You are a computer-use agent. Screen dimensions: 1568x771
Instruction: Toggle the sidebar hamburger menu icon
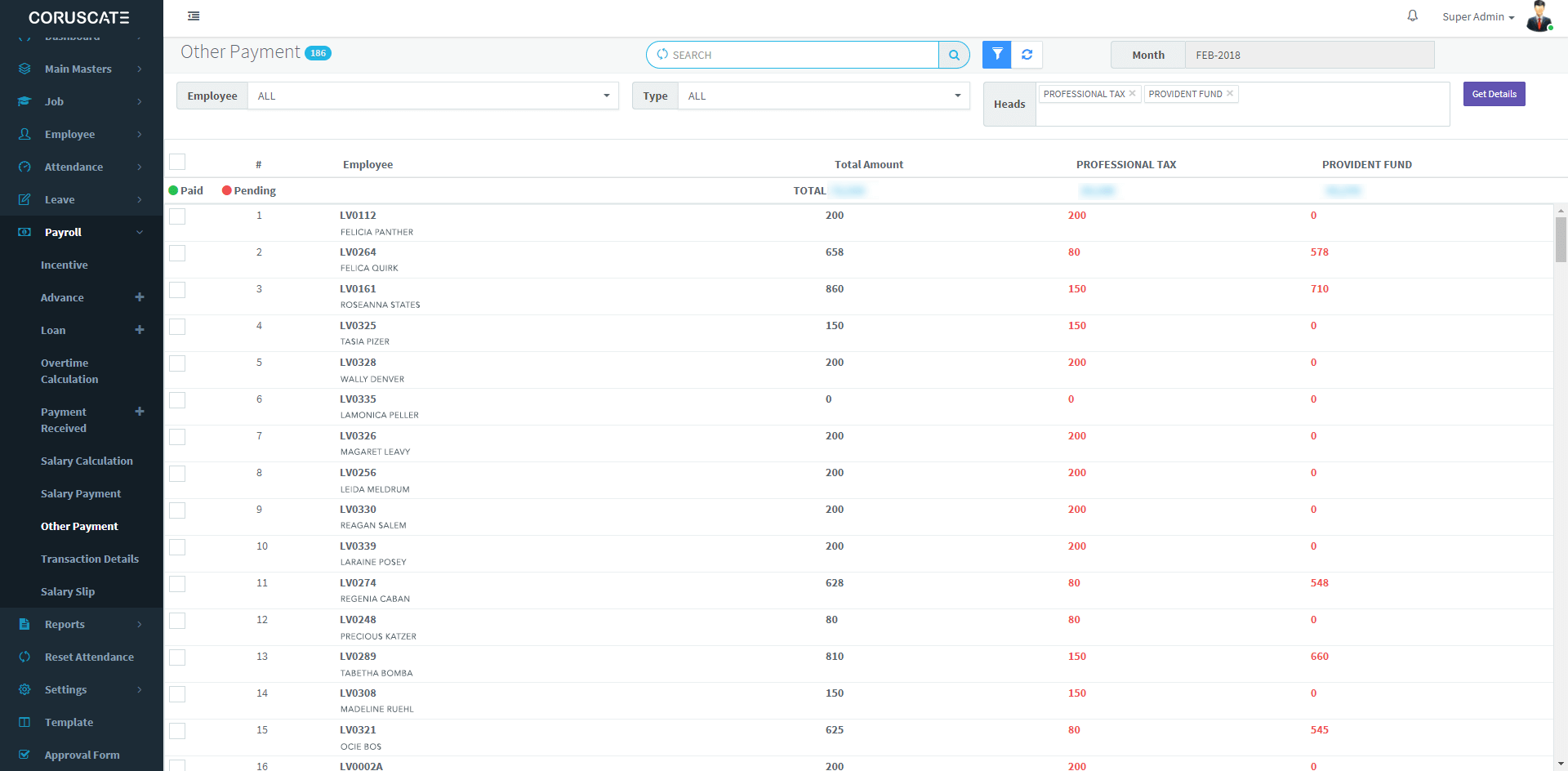coord(194,16)
